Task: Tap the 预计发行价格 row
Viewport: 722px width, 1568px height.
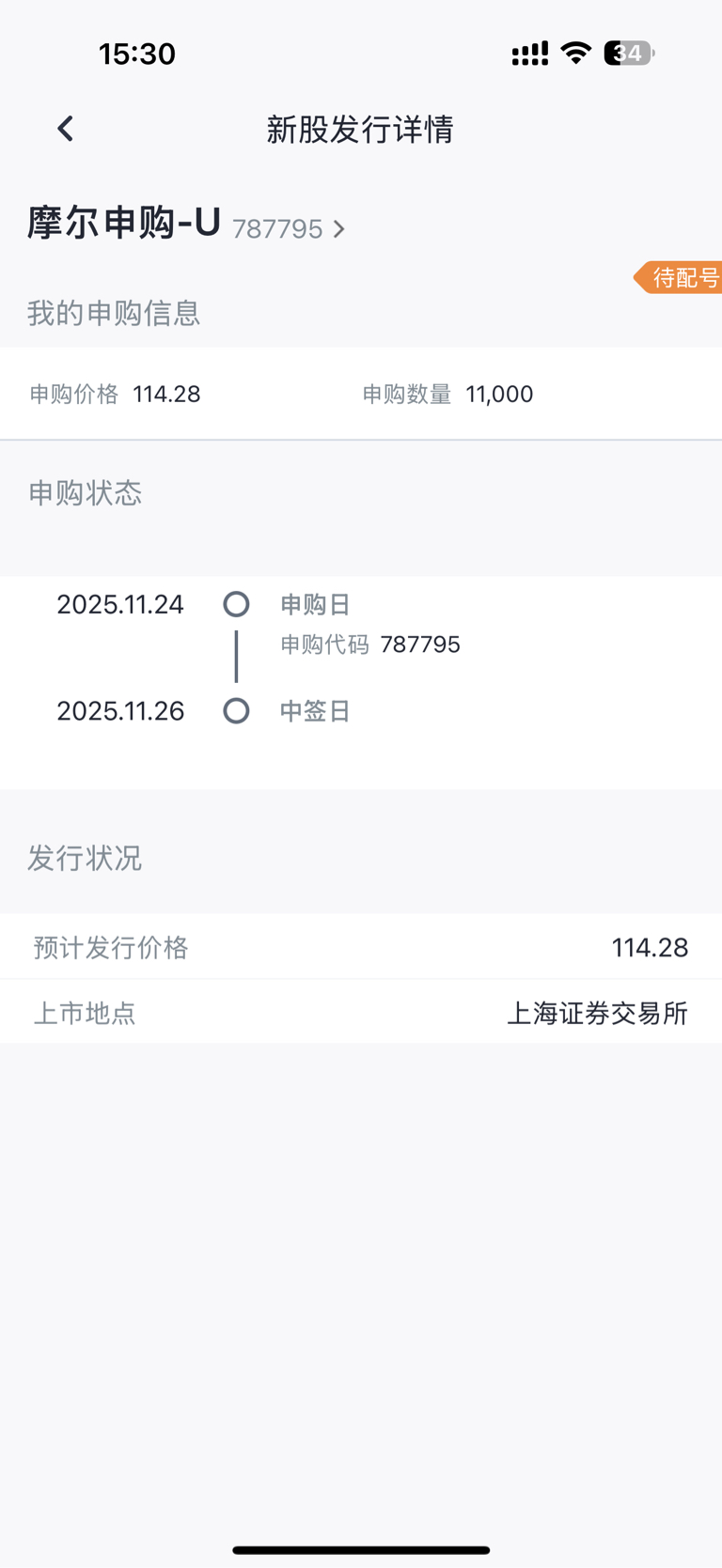Action: tap(361, 947)
